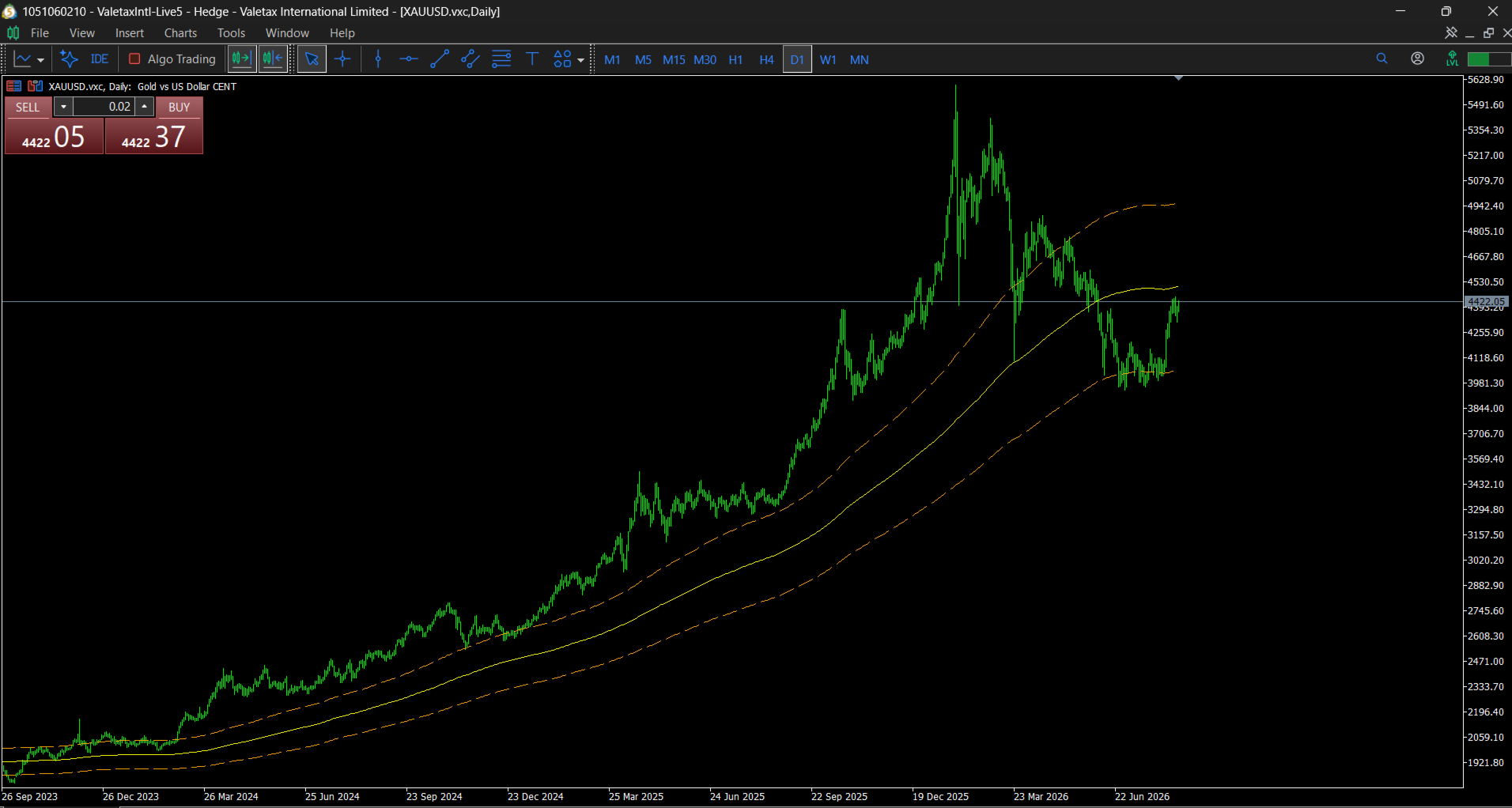
Task: Click the 4422.05 sell price tile
Action: [54, 137]
